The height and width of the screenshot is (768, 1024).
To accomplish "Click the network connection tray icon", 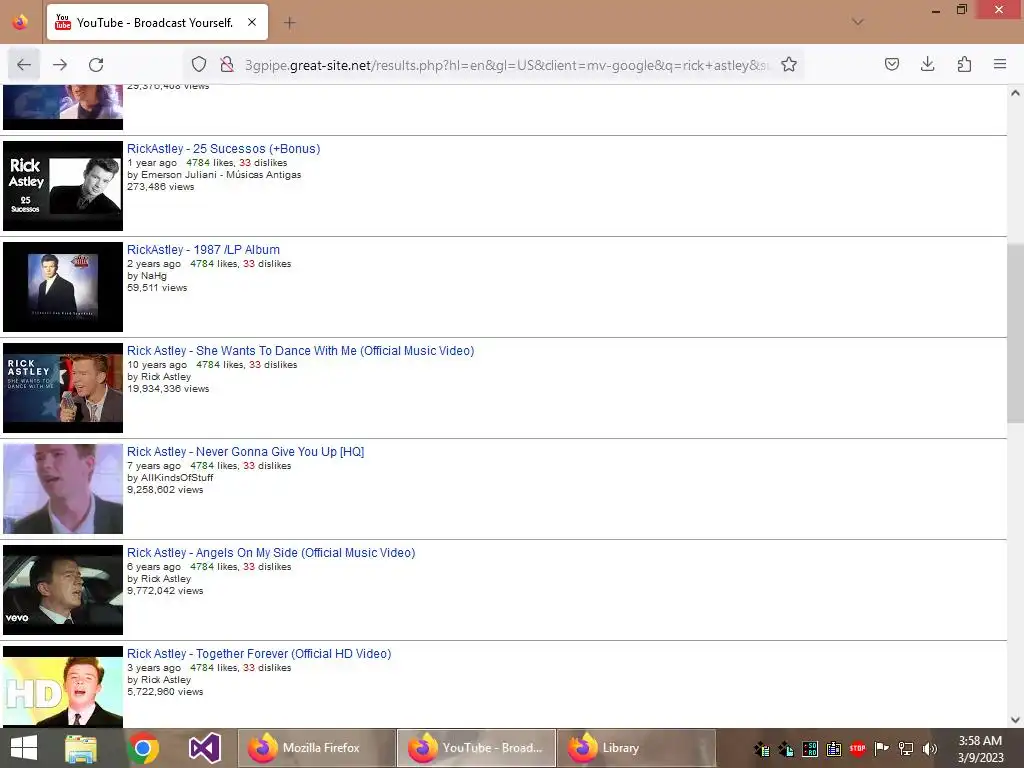I will tap(906, 748).
